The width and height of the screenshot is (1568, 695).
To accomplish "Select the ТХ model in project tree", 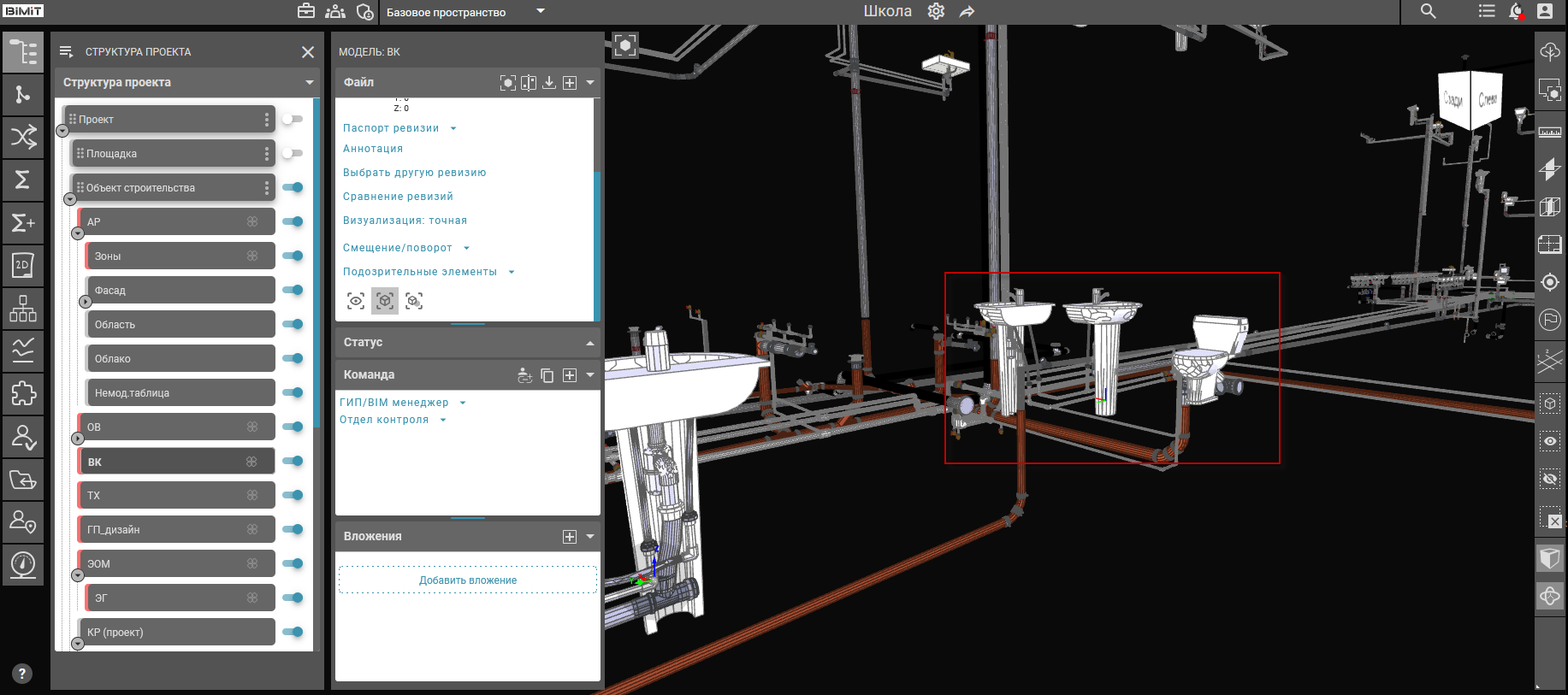I will point(176,495).
